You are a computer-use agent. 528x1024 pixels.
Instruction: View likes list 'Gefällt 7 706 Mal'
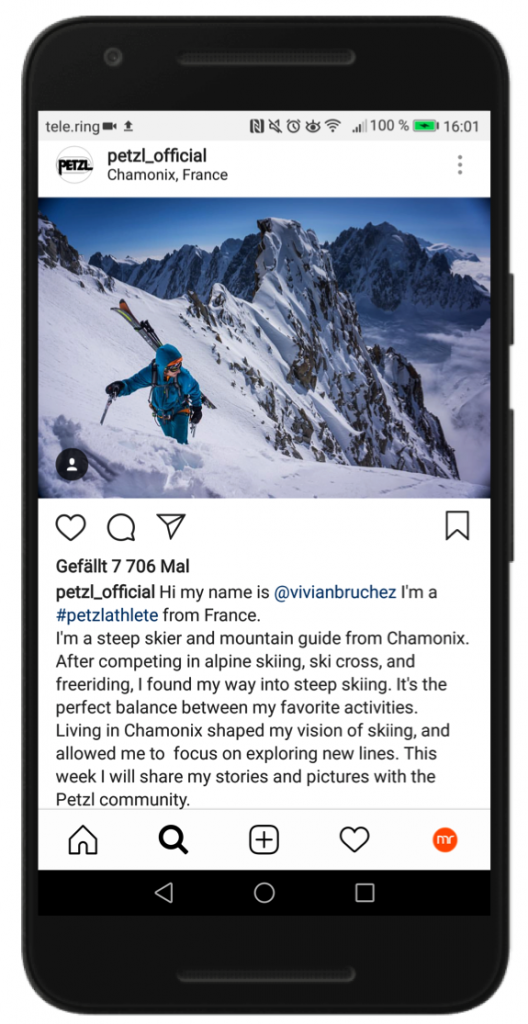[123, 566]
